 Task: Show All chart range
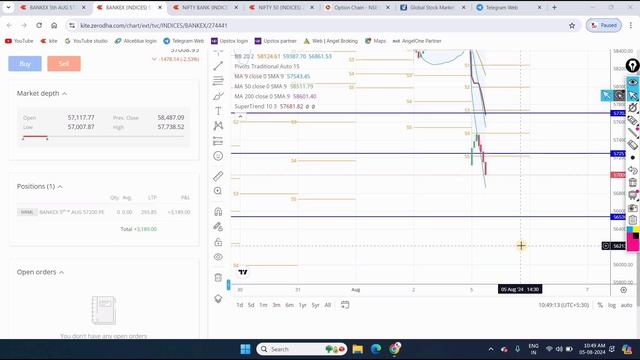[328, 305]
